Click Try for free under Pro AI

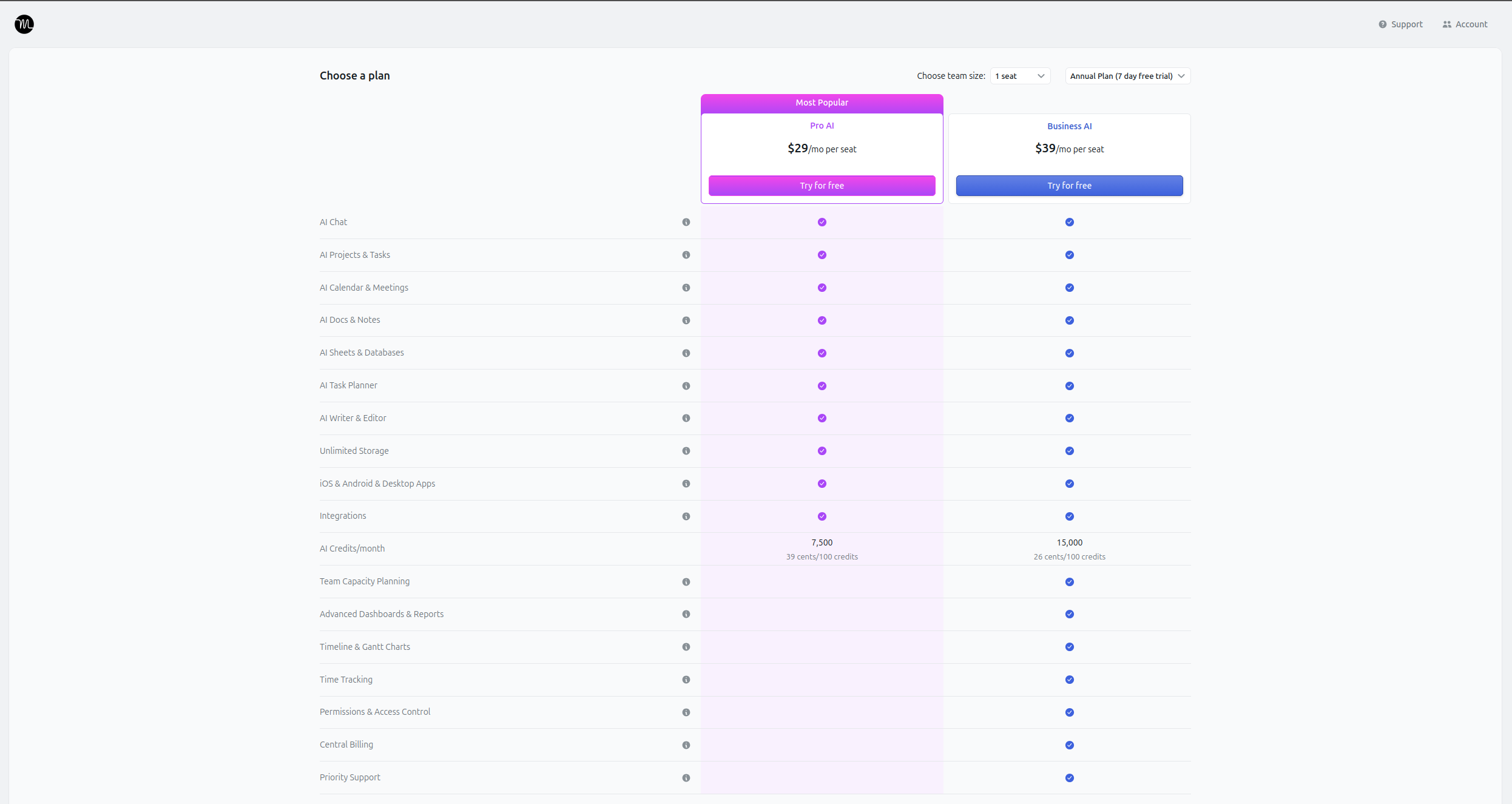pyautogui.click(x=822, y=186)
